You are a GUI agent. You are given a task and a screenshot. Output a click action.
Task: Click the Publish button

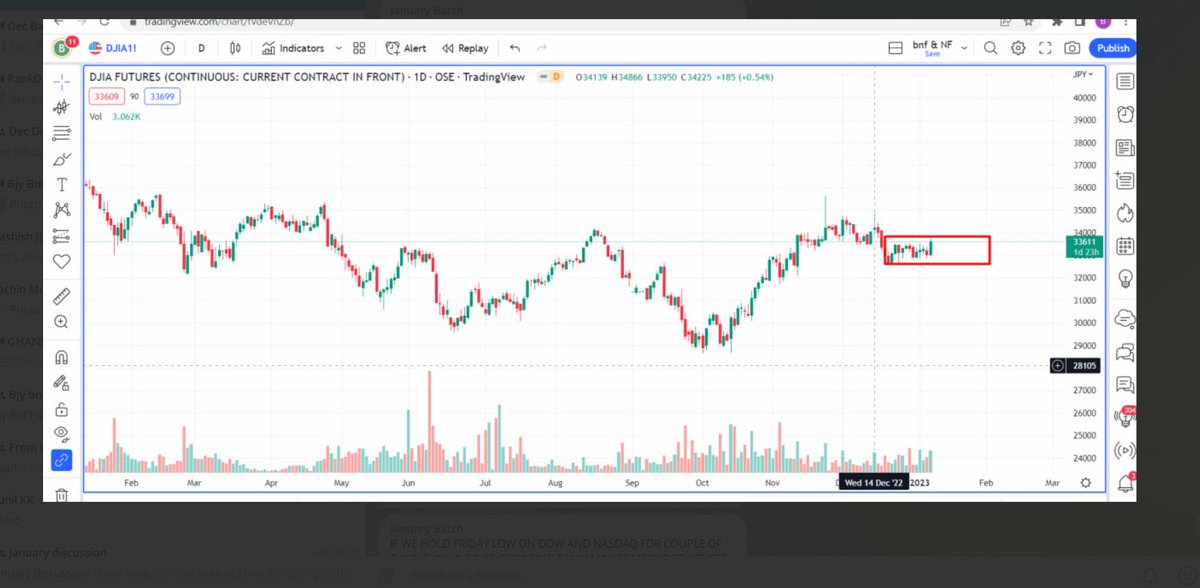(x=1113, y=47)
